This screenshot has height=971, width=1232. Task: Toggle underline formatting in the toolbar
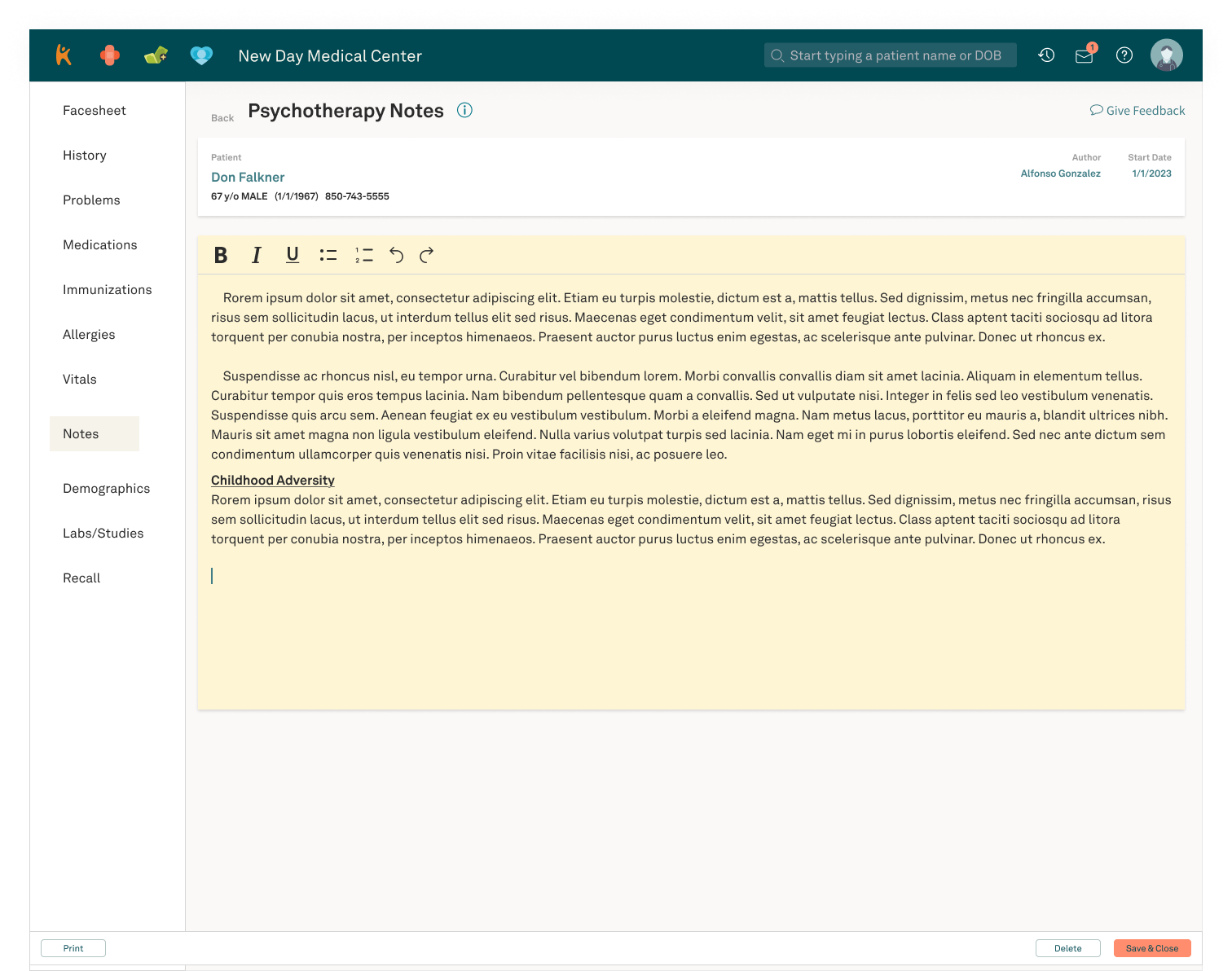point(293,255)
